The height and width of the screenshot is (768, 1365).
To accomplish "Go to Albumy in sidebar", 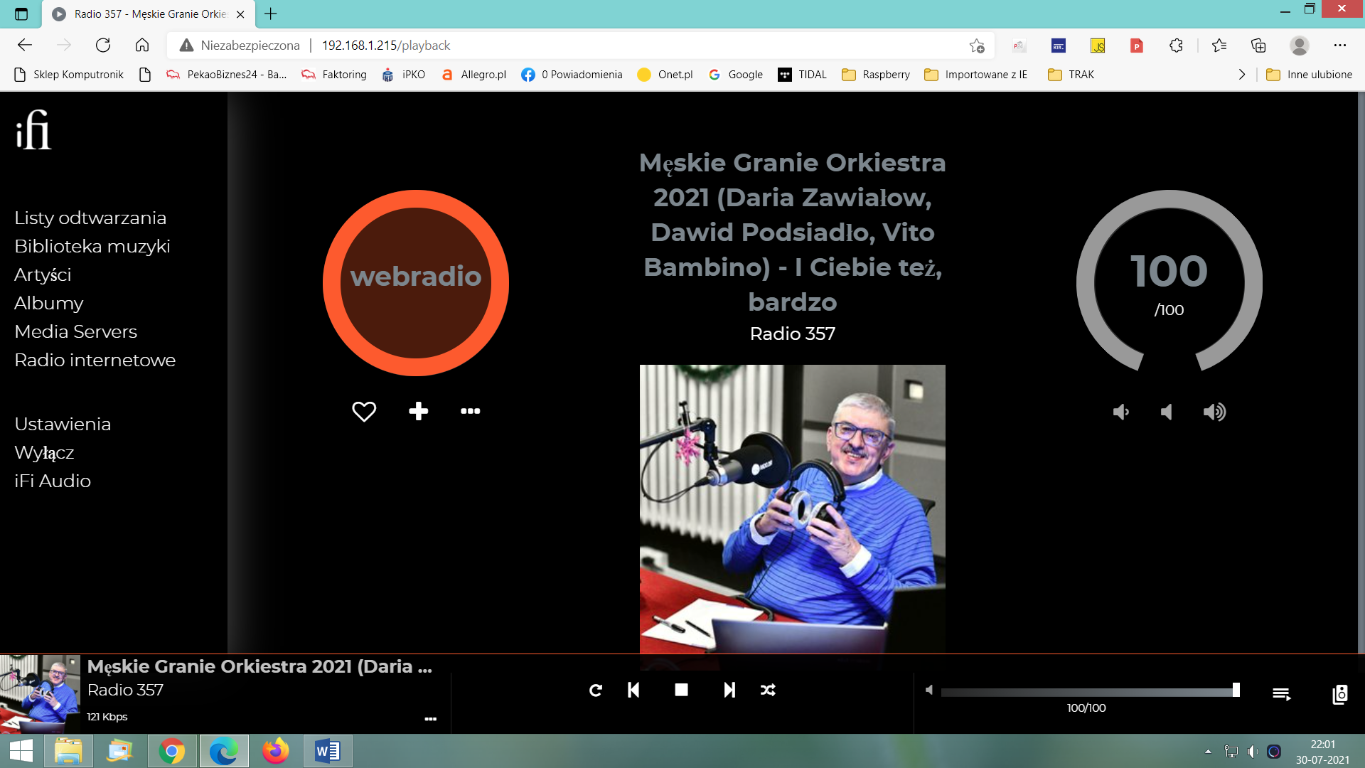I will [49, 303].
